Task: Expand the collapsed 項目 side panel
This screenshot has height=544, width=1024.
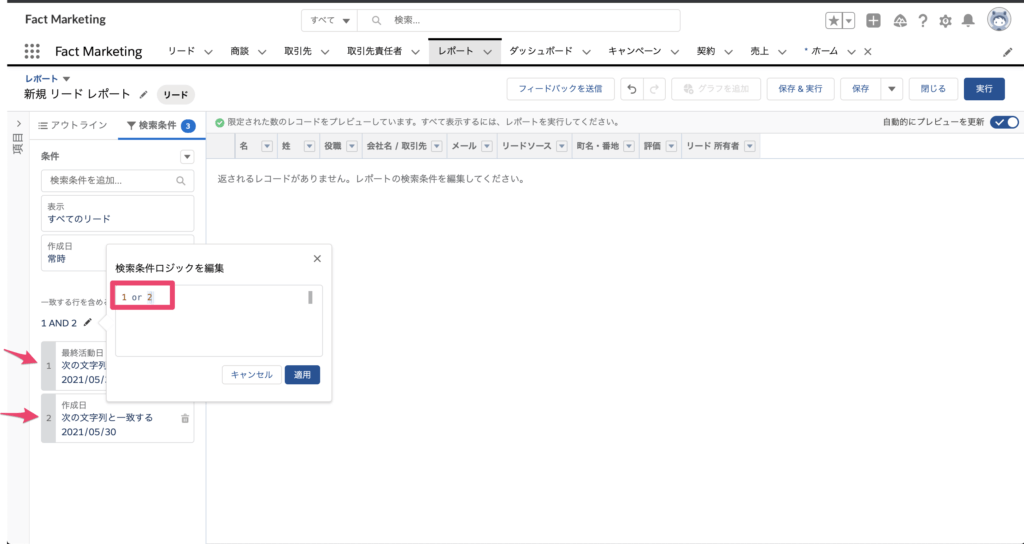Action: point(18,123)
